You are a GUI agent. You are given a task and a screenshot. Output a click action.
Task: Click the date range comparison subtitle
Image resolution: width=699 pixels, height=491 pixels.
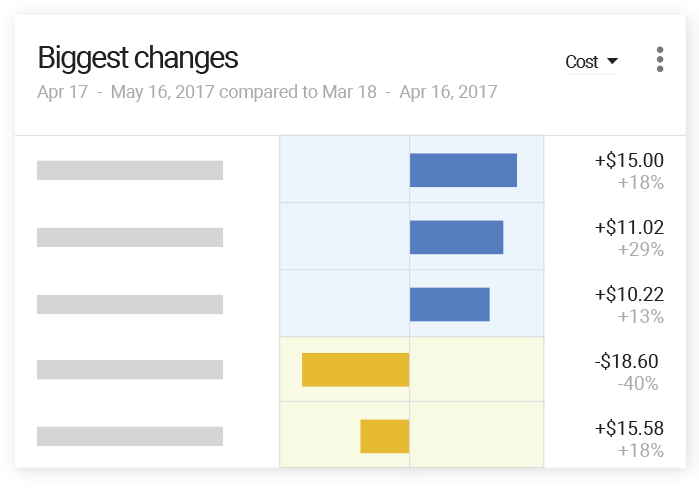tap(267, 93)
